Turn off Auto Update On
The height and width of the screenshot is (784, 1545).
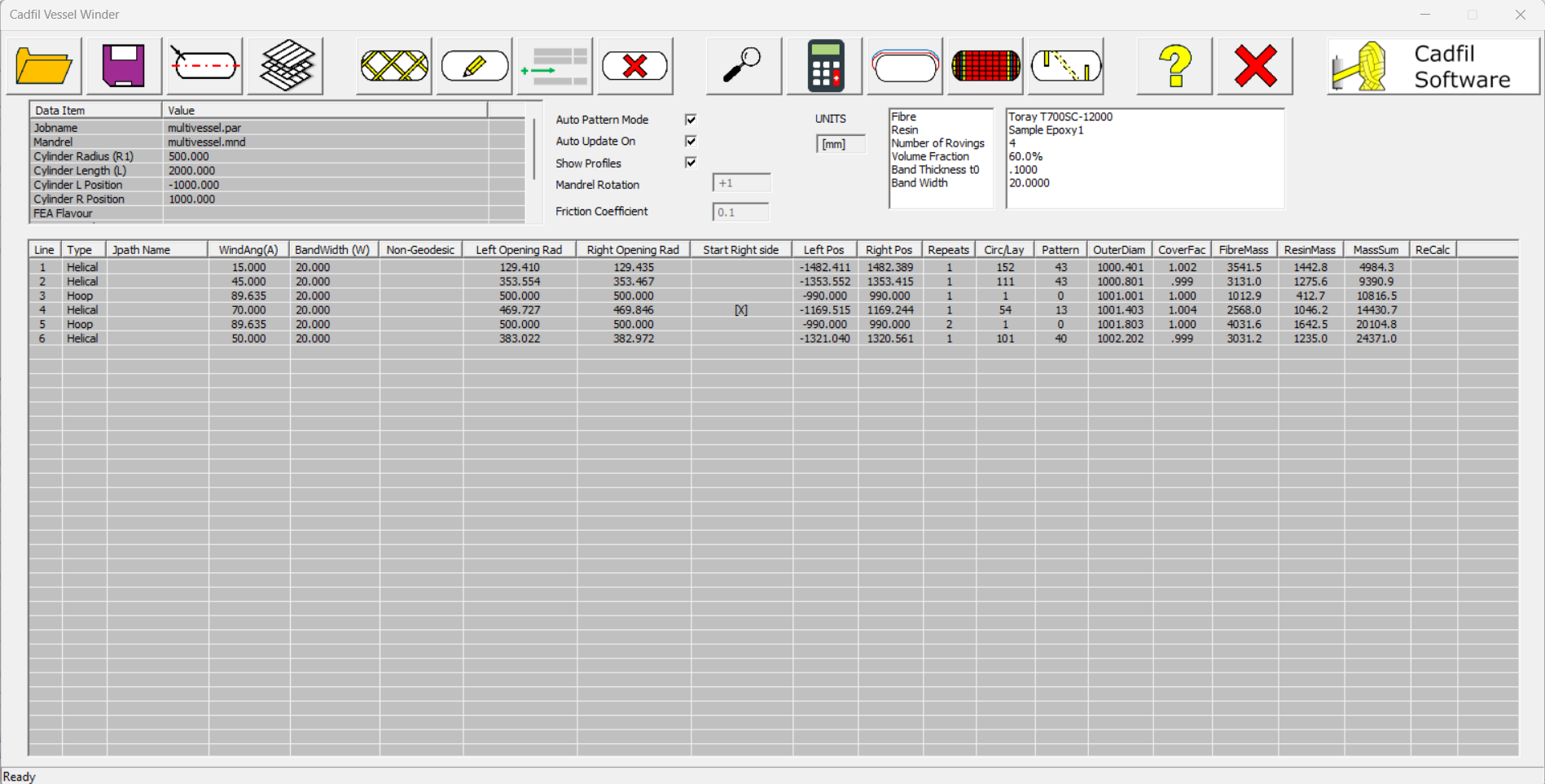[690, 141]
